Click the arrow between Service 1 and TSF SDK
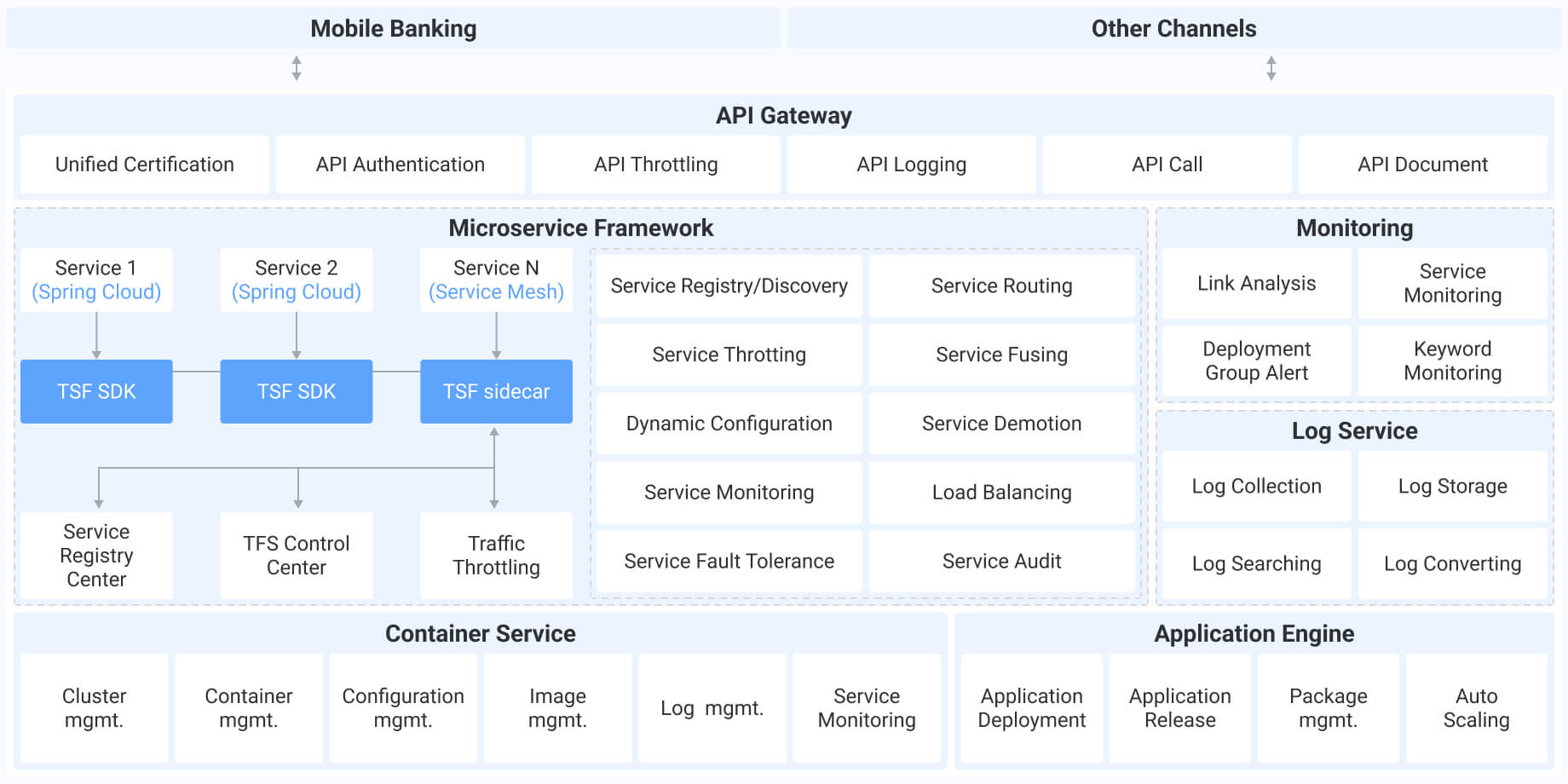This screenshot has width=1568, height=784. (96, 341)
